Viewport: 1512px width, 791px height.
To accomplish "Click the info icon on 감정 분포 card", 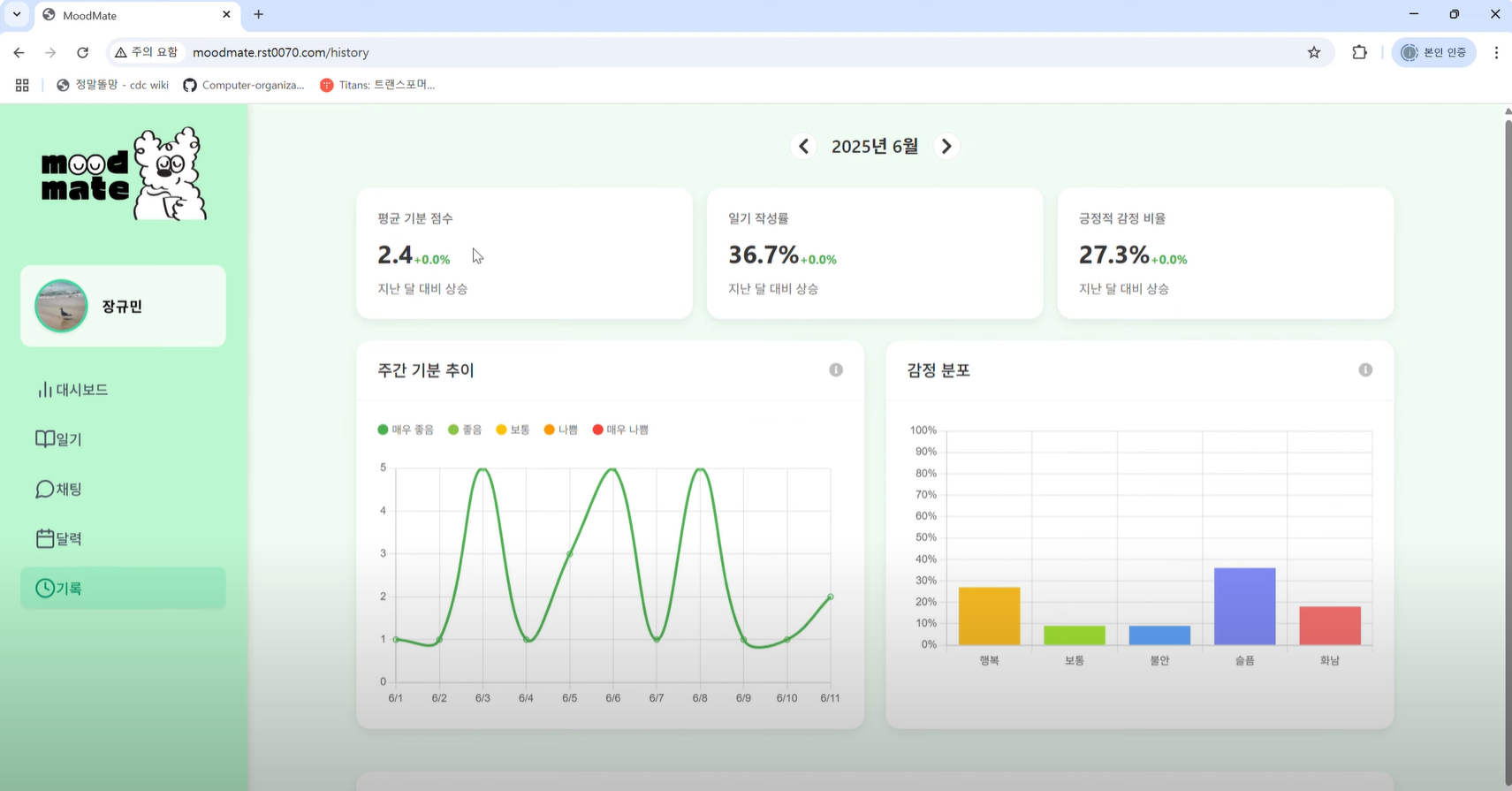I will pyautogui.click(x=1364, y=370).
